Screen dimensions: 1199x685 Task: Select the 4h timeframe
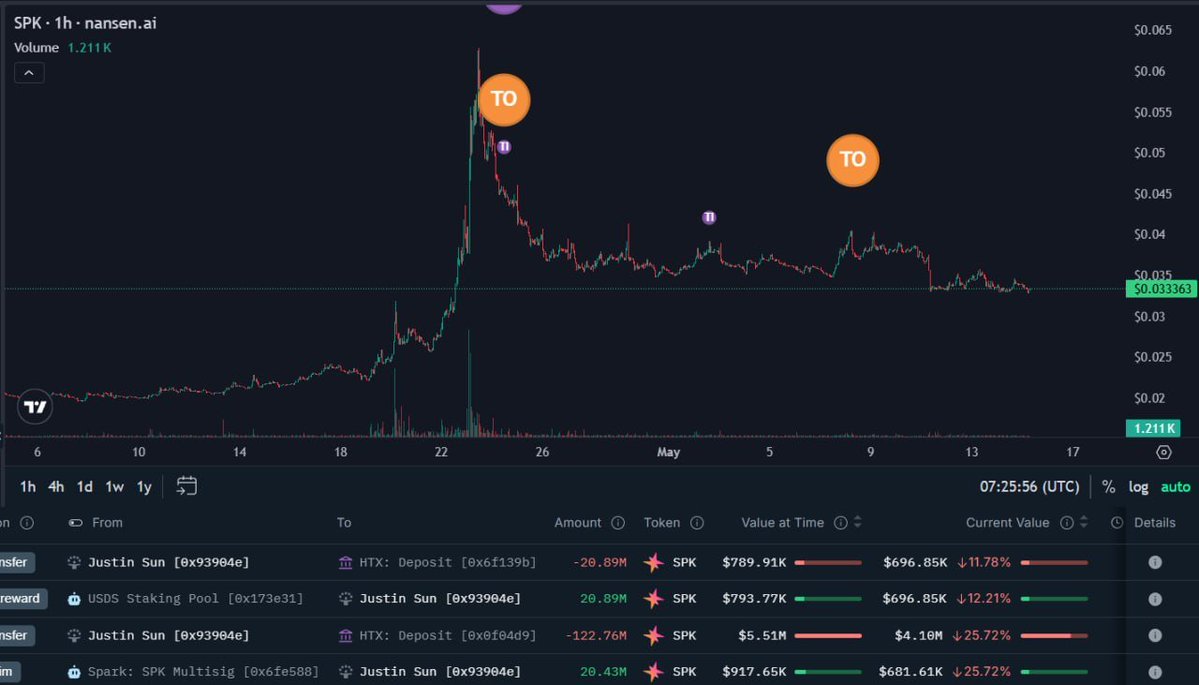[56, 487]
